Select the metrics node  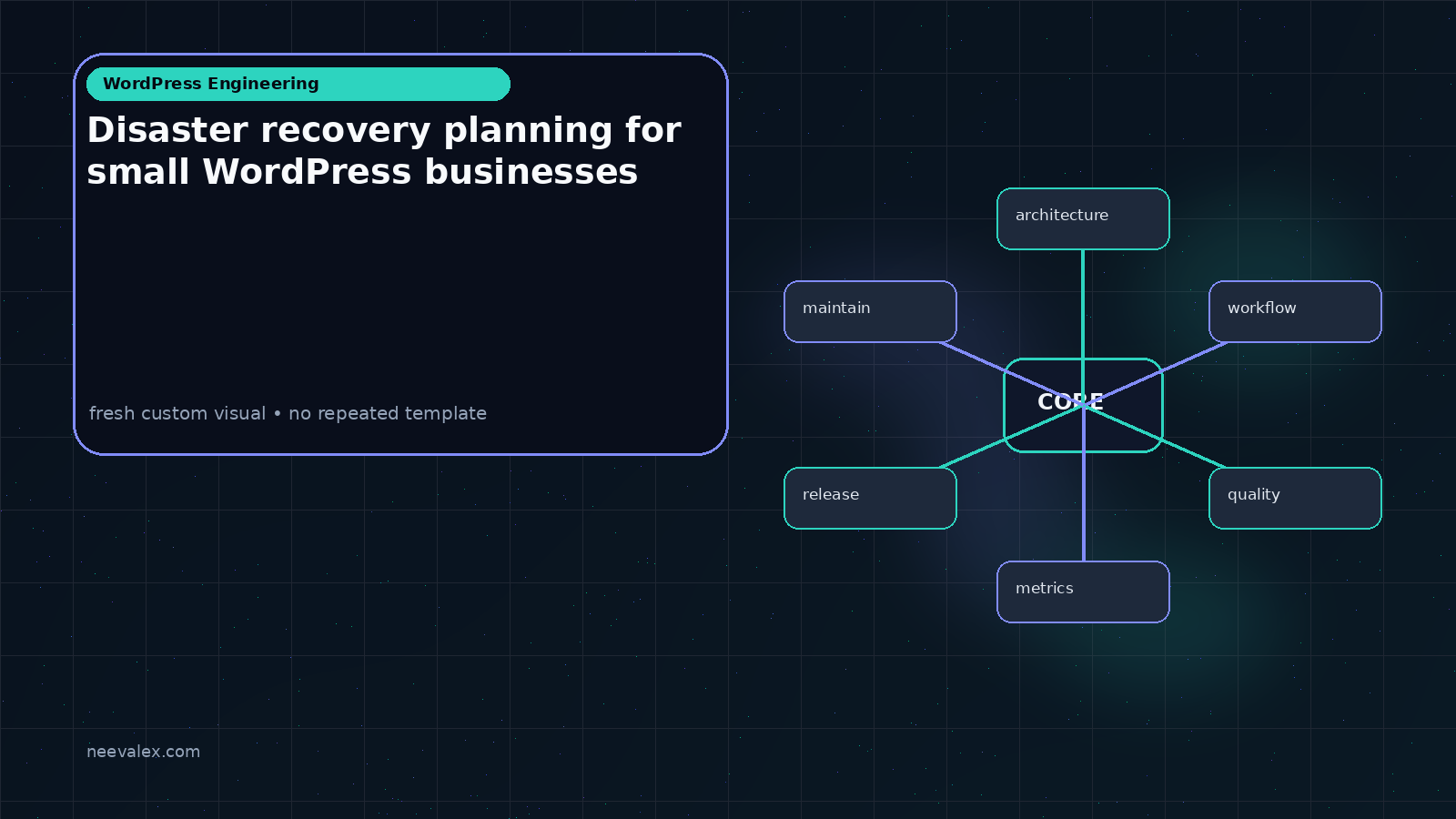[x=1083, y=591]
